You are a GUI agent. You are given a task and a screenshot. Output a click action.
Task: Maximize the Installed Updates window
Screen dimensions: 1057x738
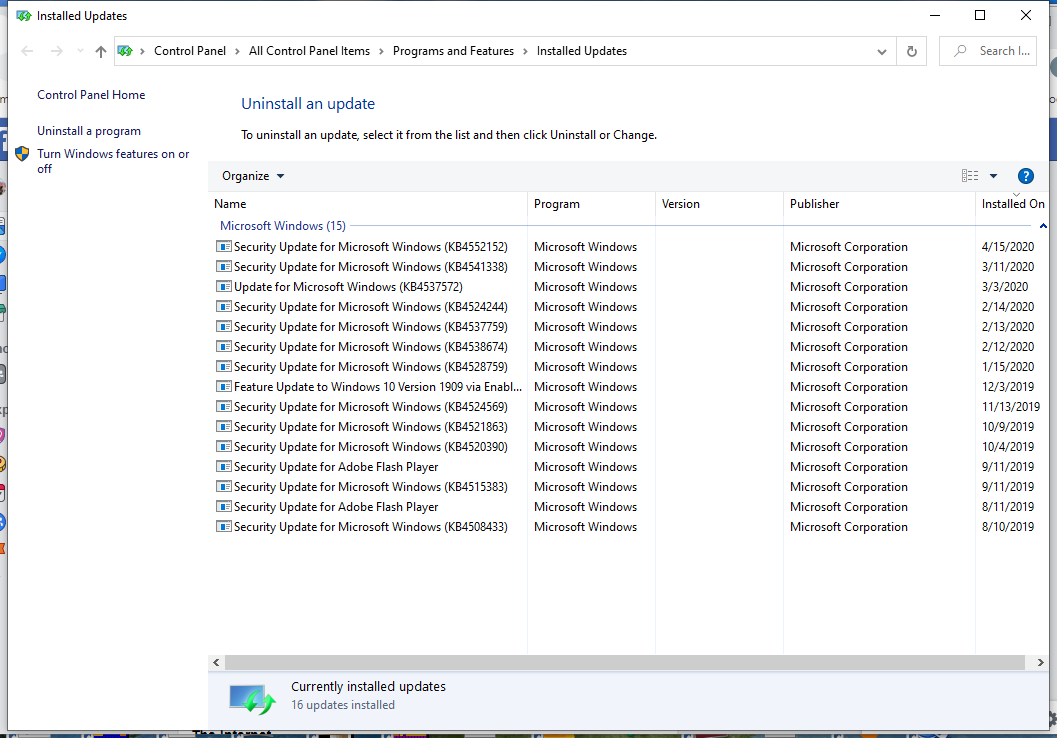tap(980, 16)
